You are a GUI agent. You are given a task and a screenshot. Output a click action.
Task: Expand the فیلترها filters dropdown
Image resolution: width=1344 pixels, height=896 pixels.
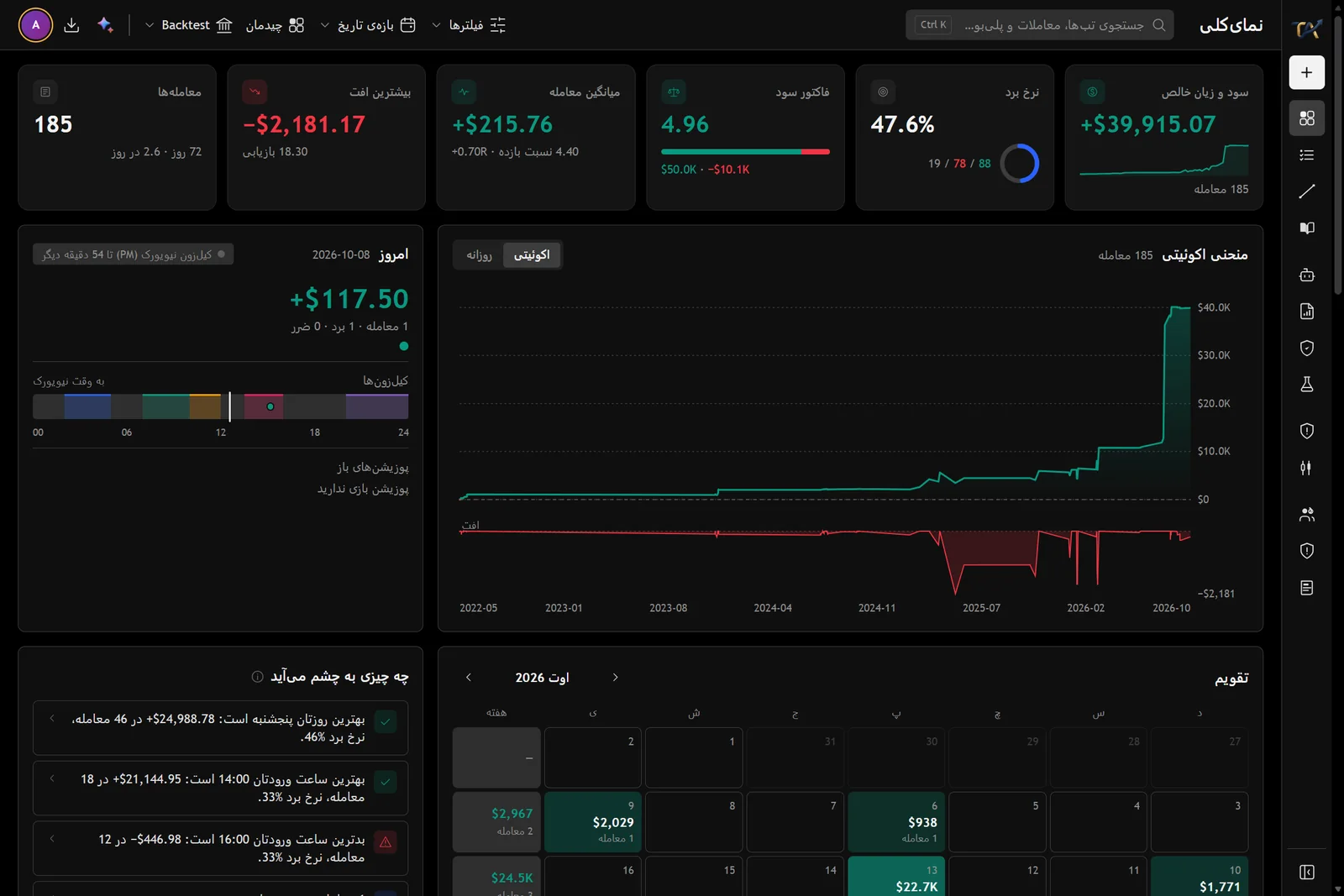(x=469, y=25)
